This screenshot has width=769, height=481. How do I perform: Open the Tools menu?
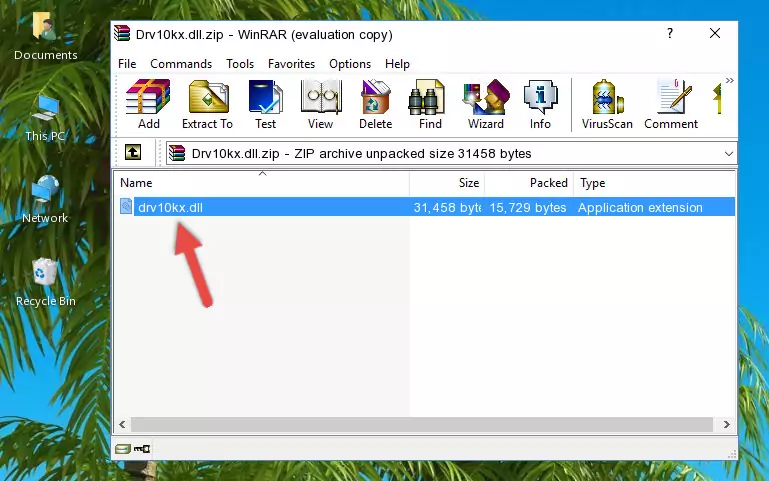coord(240,64)
